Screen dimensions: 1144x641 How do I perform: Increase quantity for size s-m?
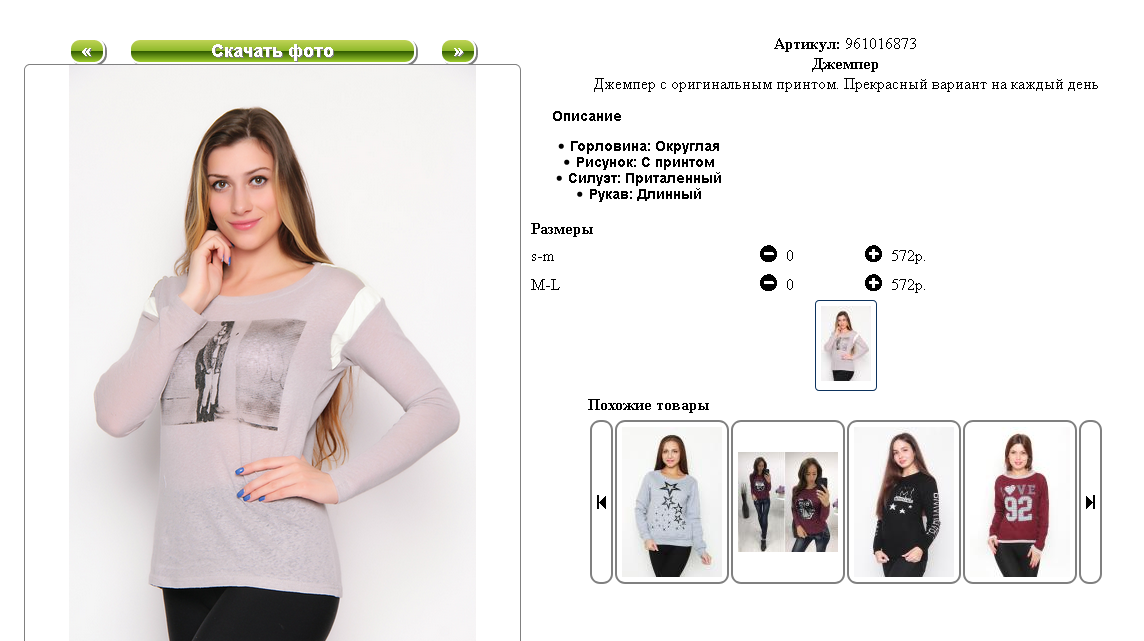(873, 254)
